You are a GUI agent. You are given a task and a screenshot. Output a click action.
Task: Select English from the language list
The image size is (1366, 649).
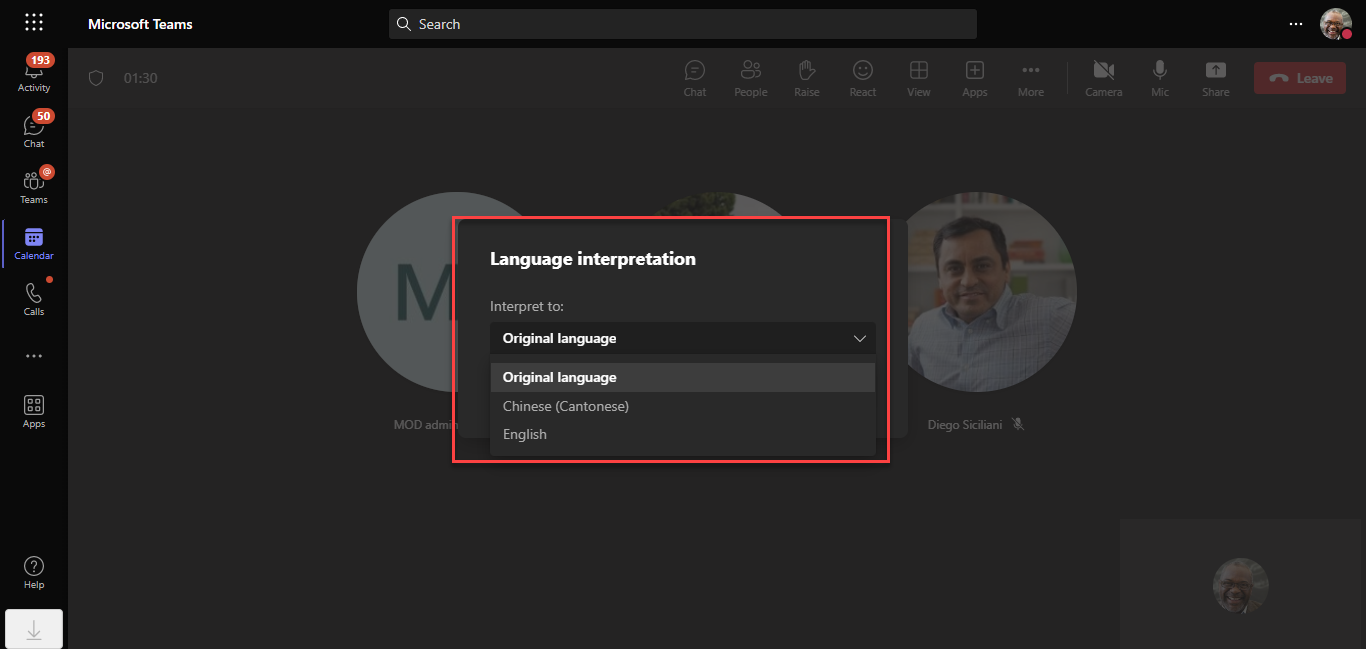pyautogui.click(x=524, y=434)
